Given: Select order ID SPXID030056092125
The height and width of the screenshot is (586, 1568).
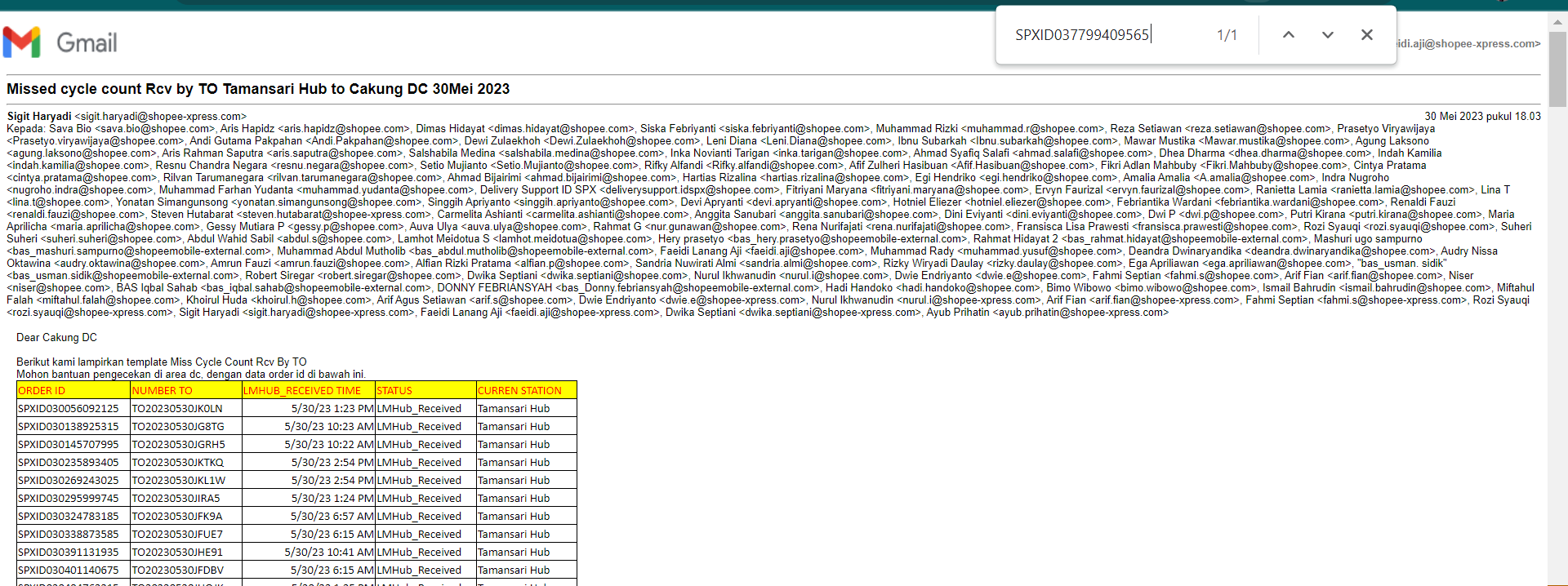Looking at the screenshot, I should [x=69, y=409].
